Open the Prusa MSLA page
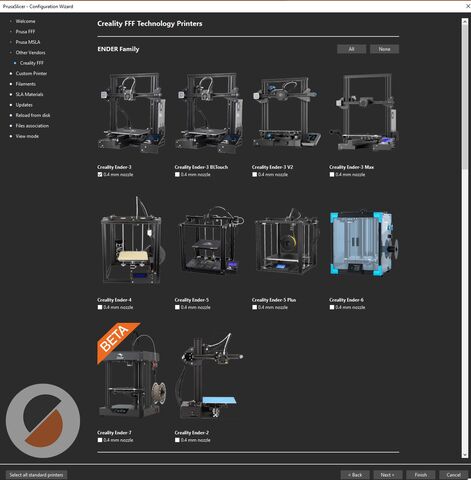 click(x=28, y=42)
